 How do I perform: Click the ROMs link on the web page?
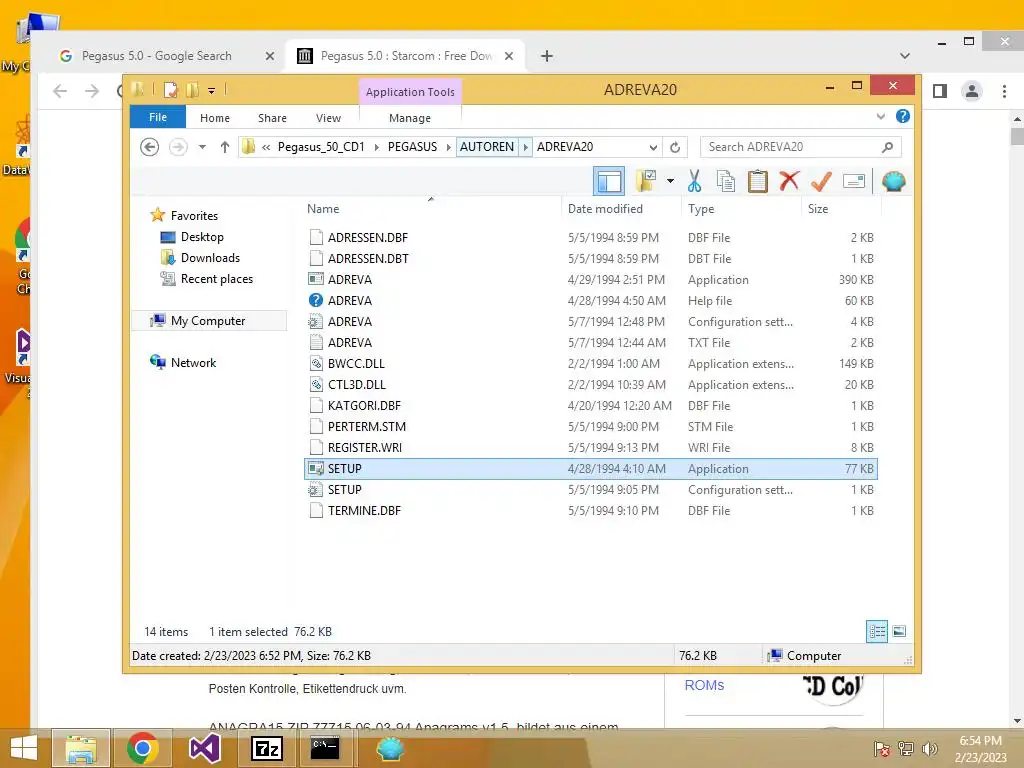(704, 685)
